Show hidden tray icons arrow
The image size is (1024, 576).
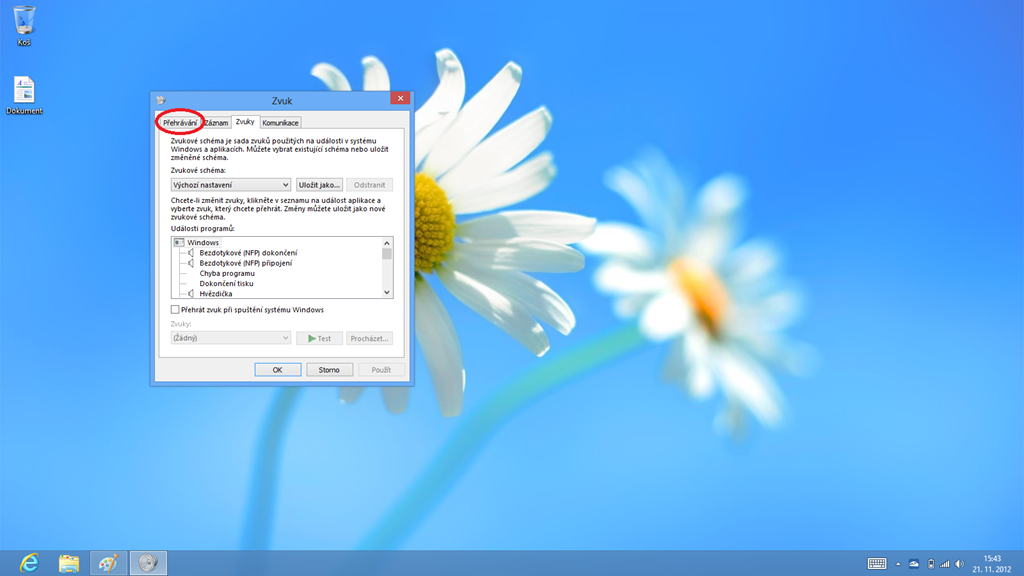[898, 564]
